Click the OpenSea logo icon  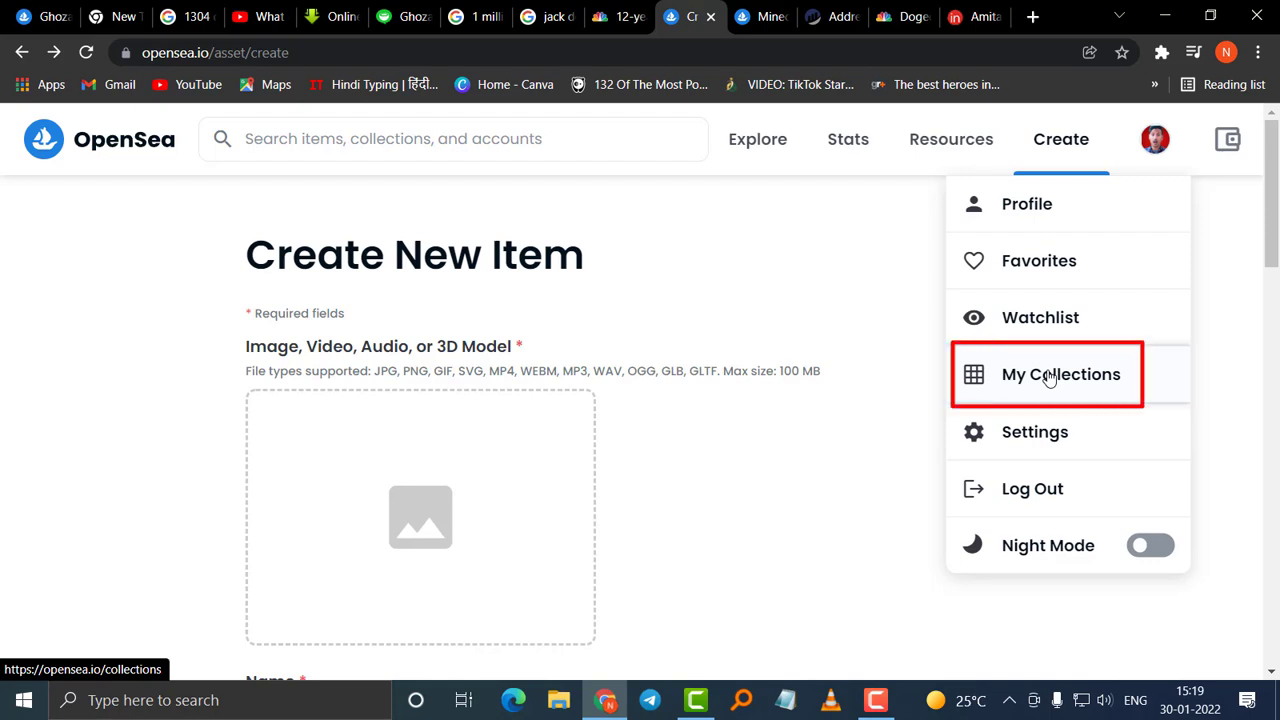point(44,139)
